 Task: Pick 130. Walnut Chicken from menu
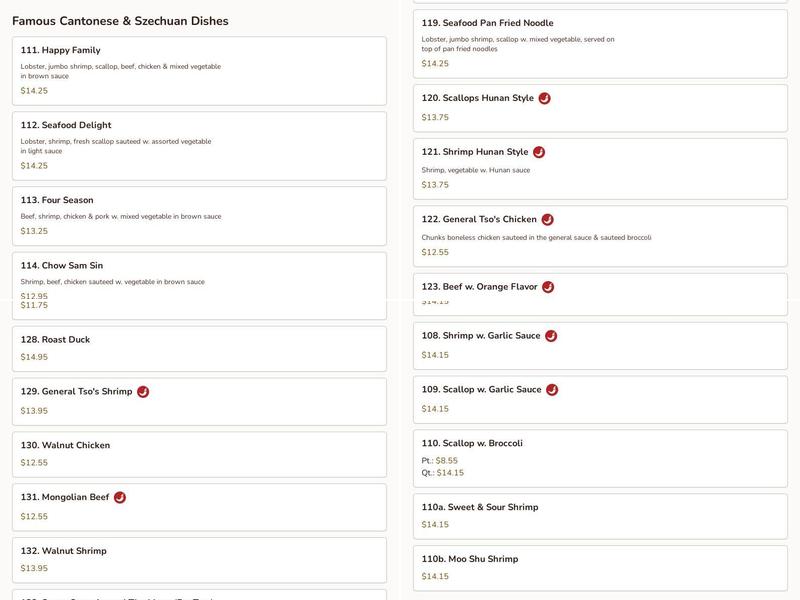point(199,454)
